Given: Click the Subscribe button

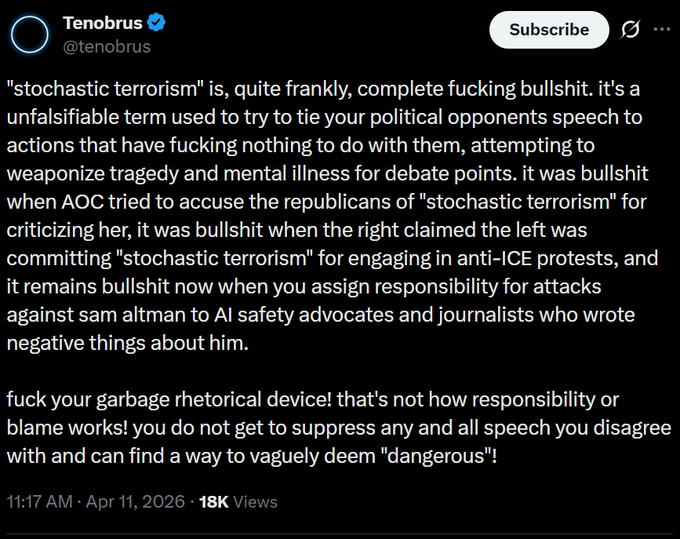Looking at the screenshot, I should point(549,30).
